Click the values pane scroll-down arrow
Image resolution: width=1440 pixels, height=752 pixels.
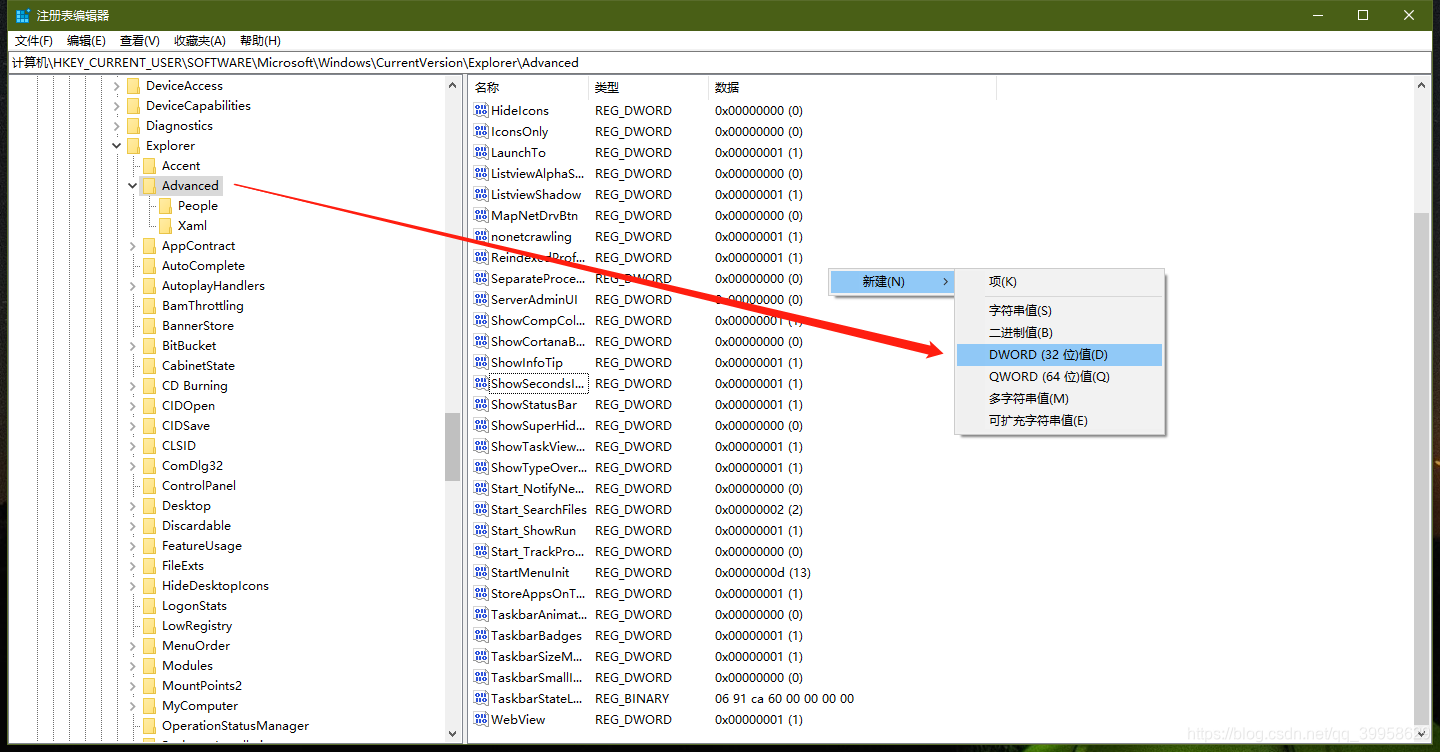[x=1423, y=734]
